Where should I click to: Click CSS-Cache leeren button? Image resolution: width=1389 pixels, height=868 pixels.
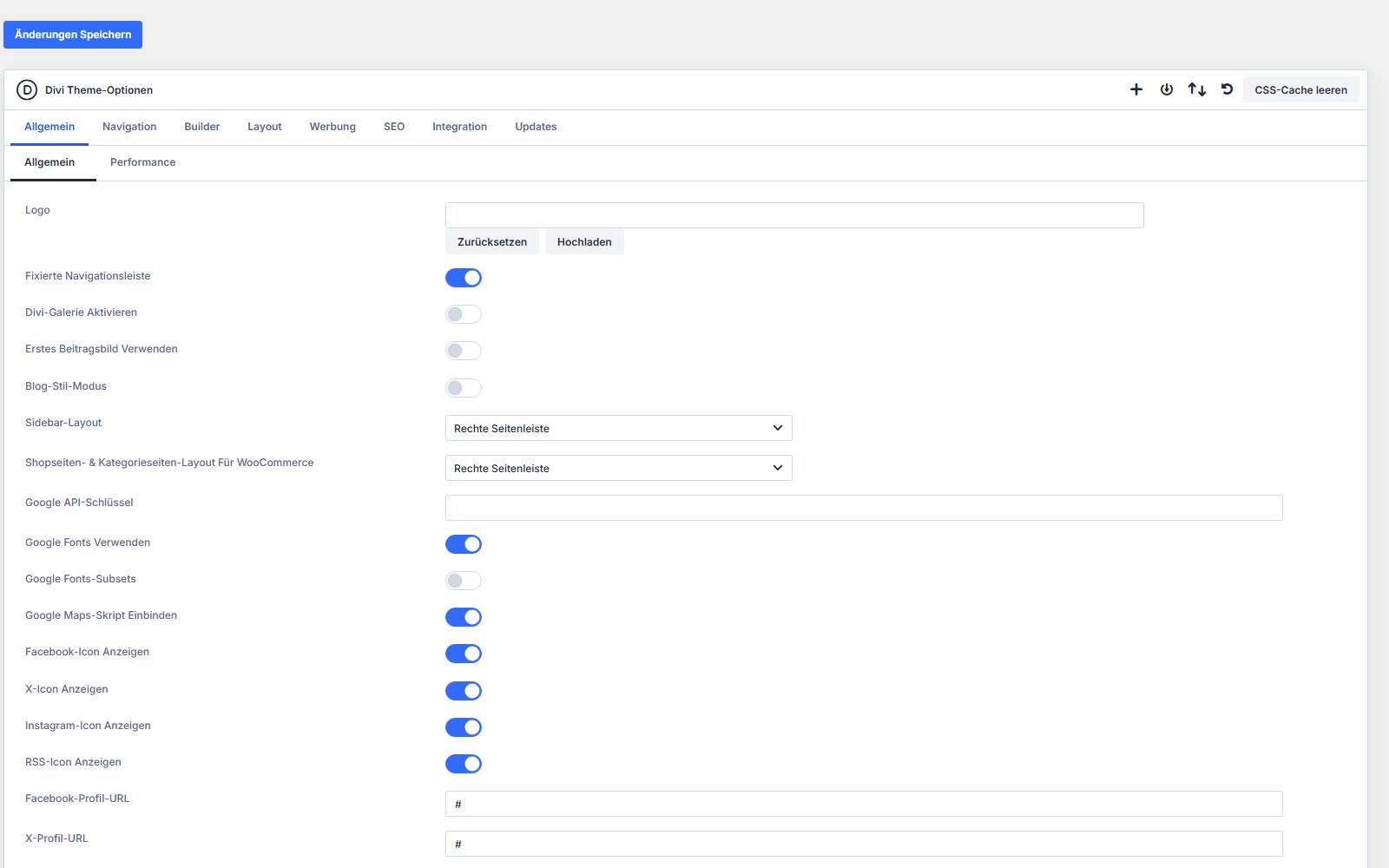pos(1301,89)
